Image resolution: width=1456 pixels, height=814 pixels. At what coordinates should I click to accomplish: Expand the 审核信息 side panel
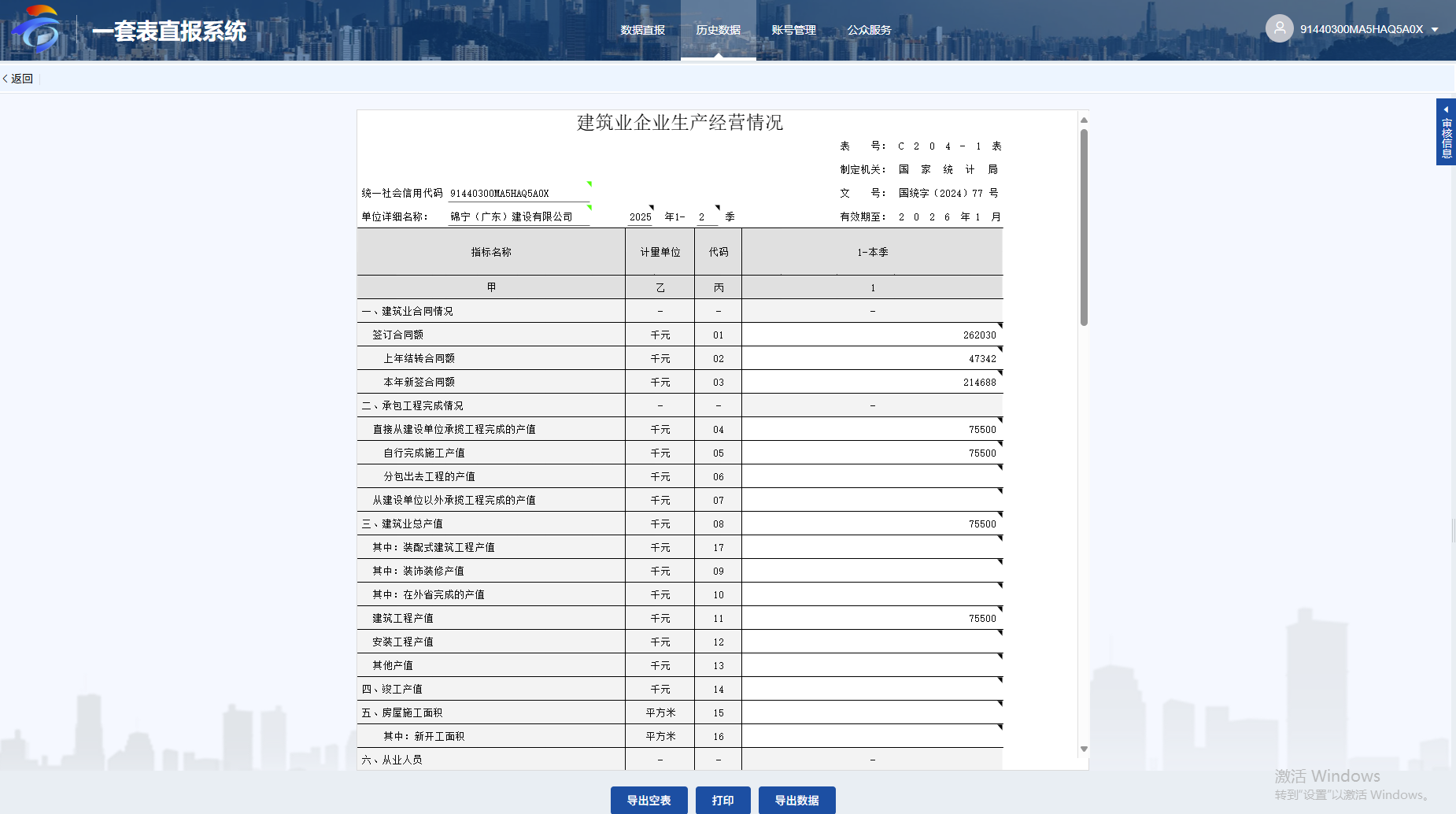[1446, 131]
